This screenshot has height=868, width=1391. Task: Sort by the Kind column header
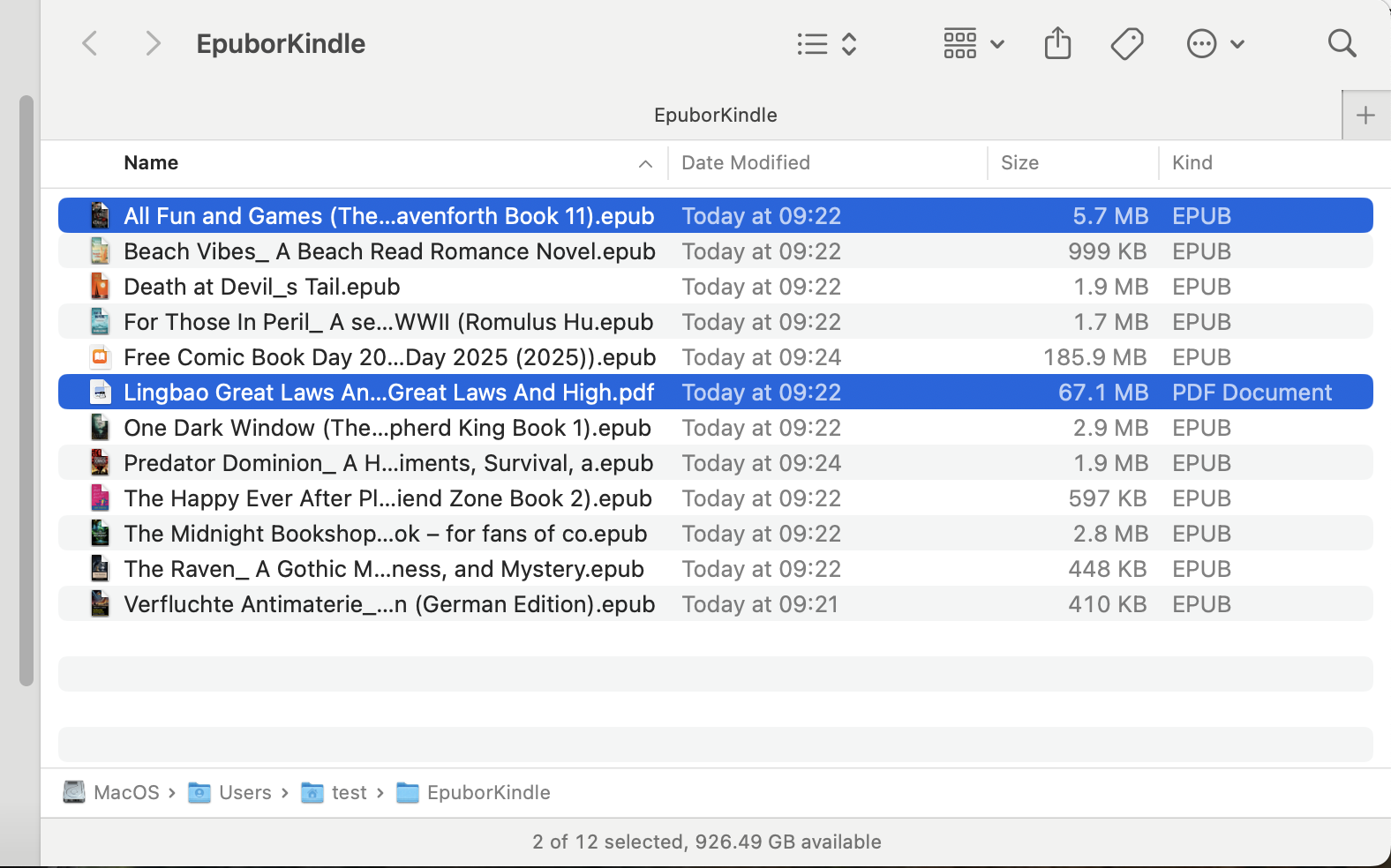[x=1192, y=162]
